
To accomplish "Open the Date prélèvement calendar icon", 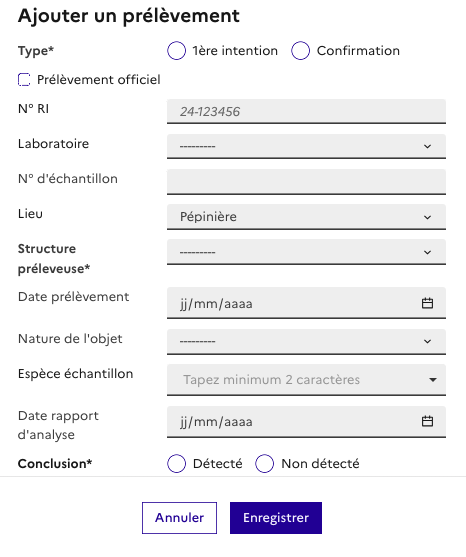I will 427,303.
